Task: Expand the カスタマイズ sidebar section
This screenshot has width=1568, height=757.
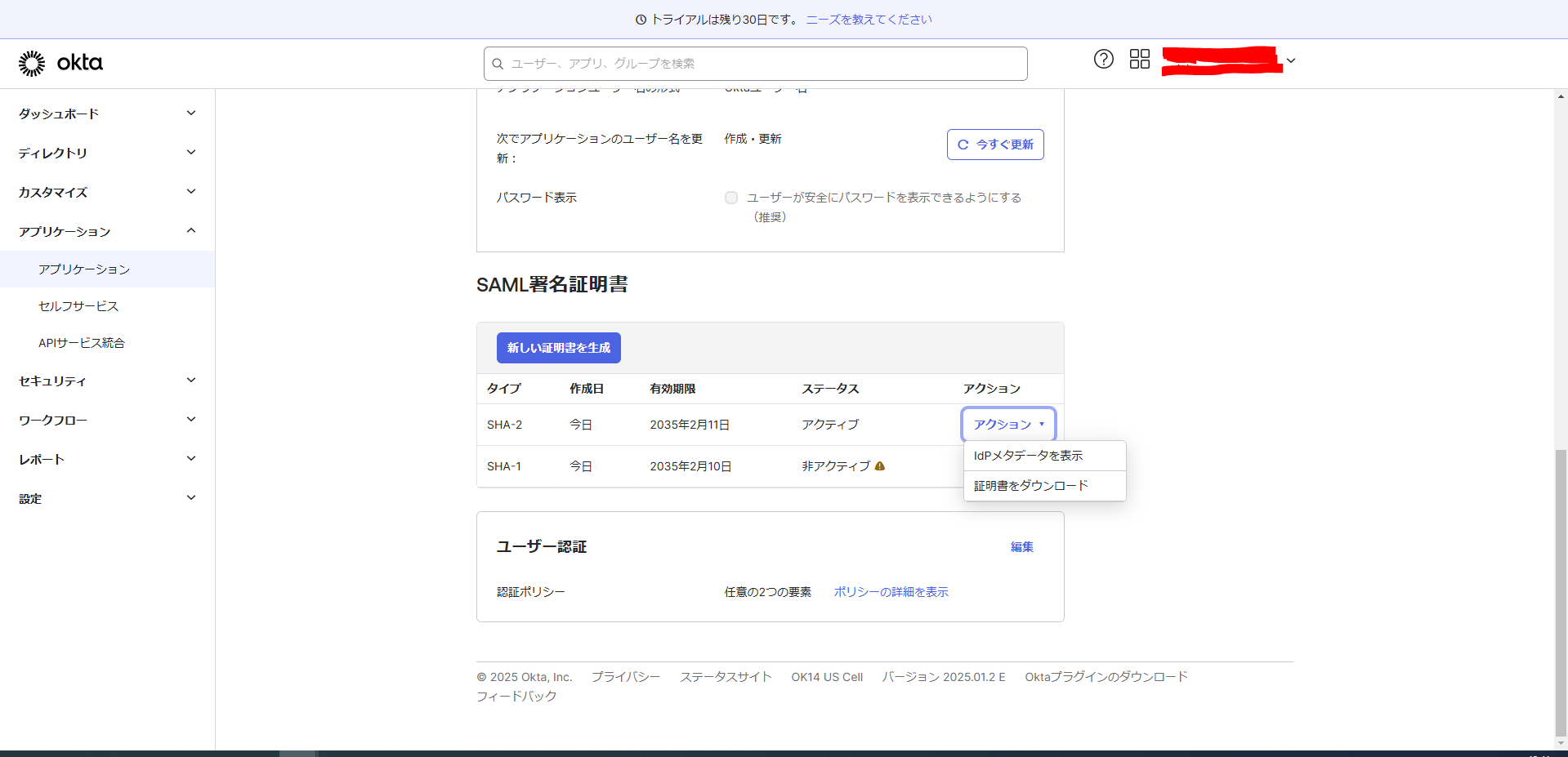Action: pos(107,192)
